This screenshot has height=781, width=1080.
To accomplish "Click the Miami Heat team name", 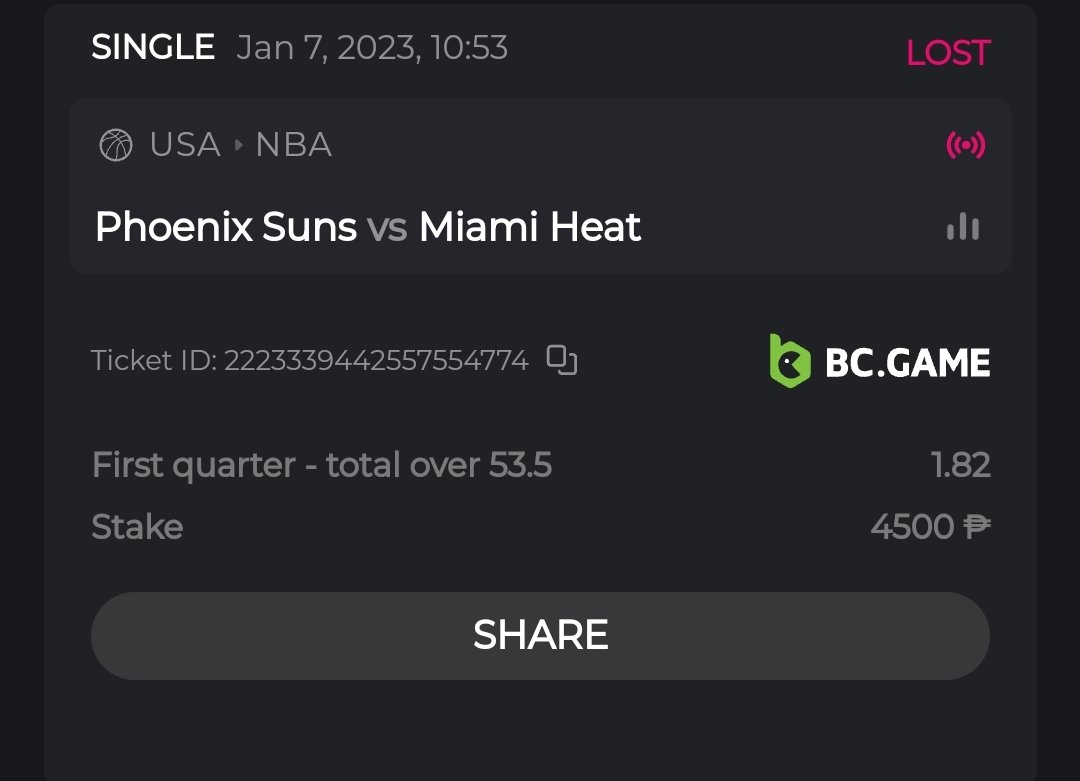I will pyautogui.click(x=530, y=228).
